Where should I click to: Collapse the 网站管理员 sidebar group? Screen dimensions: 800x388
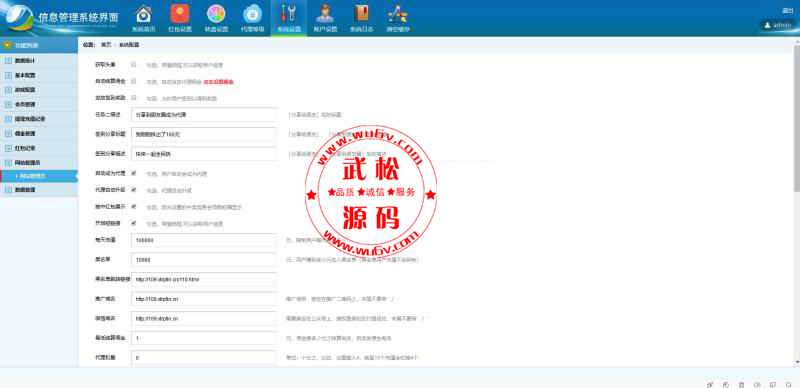(x=39, y=163)
